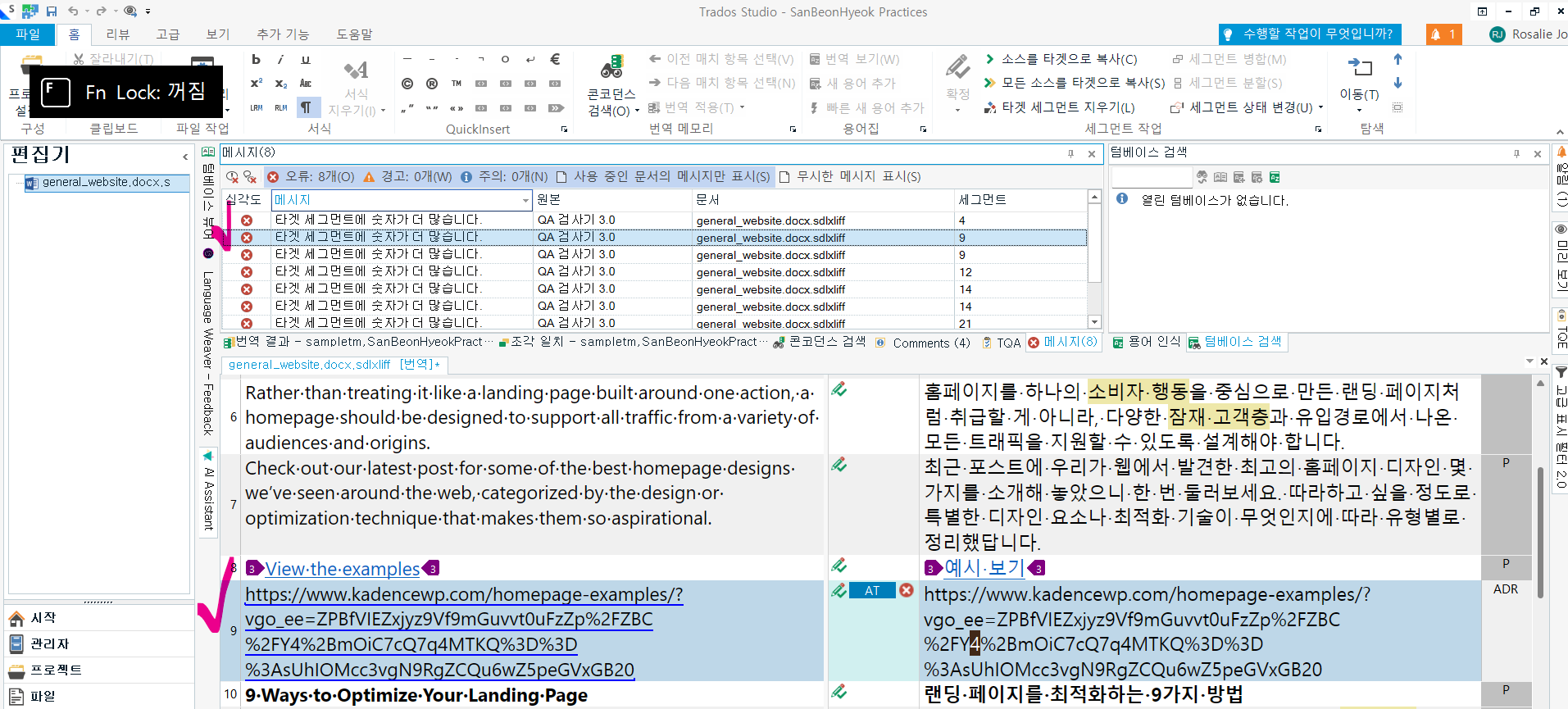Apply italic formatting in the ribbon
The image size is (1568, 709).
coord(280,60)
